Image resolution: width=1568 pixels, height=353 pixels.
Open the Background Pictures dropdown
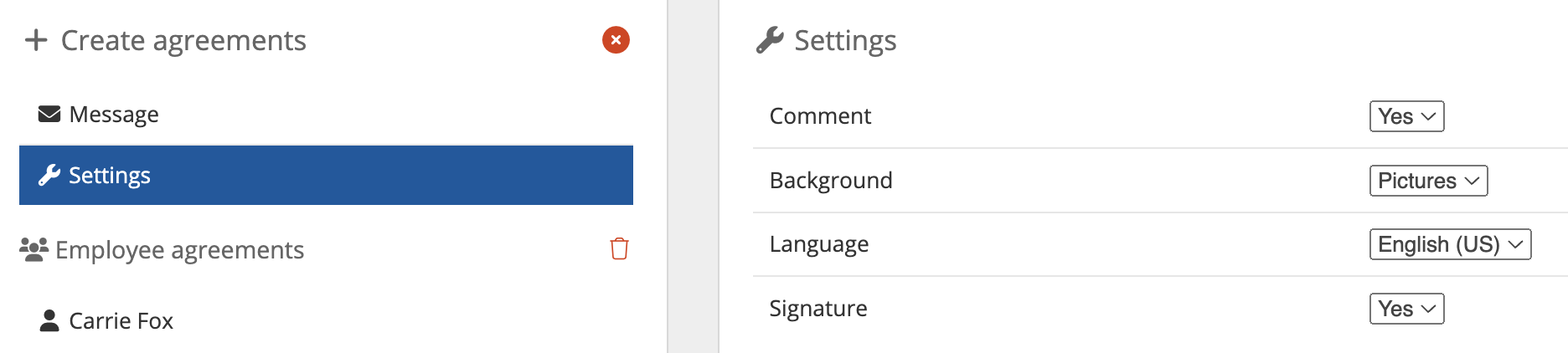click(x=1428, y=181)
